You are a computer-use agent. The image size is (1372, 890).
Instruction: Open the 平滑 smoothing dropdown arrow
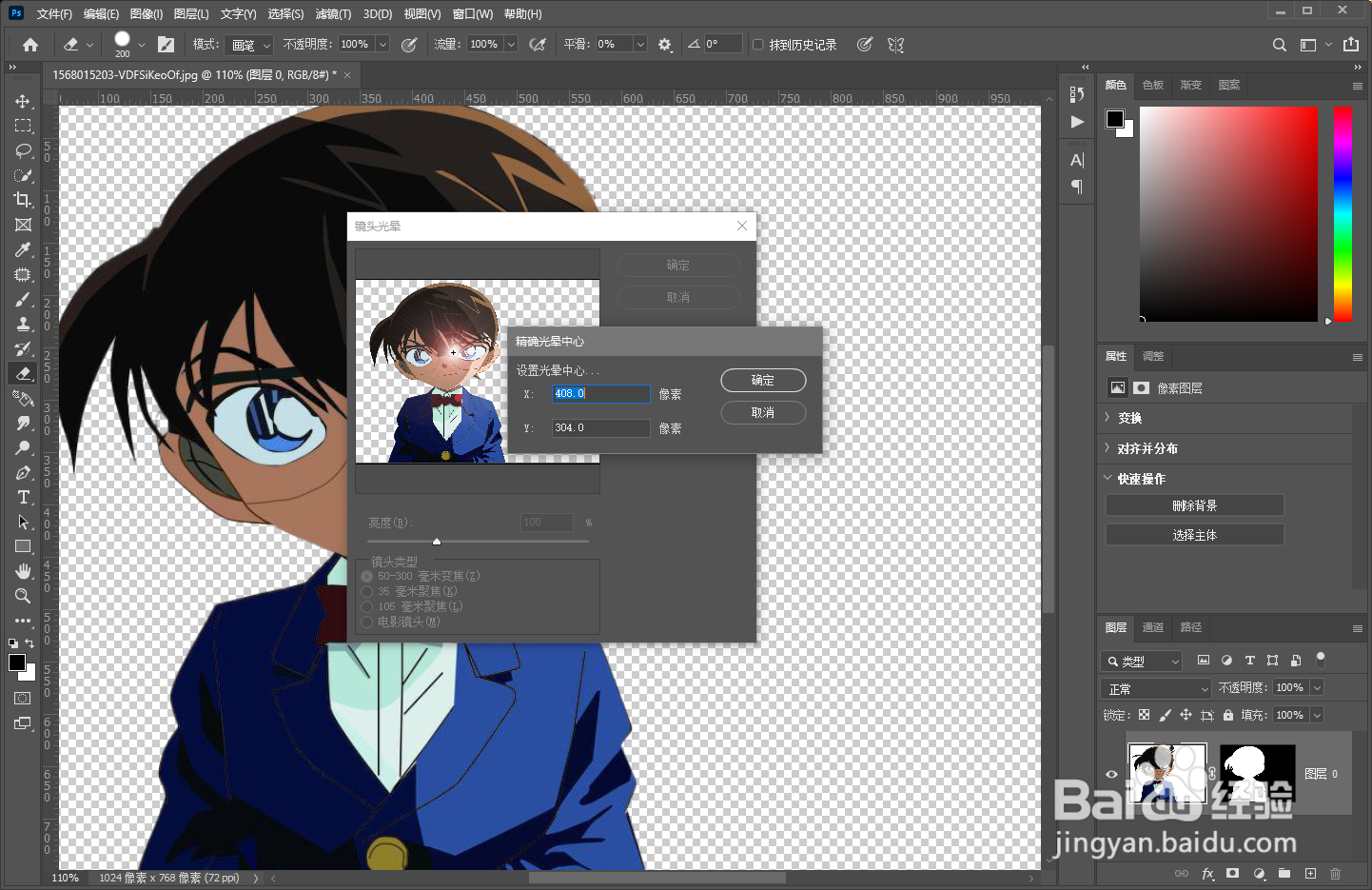coord(640,45)
